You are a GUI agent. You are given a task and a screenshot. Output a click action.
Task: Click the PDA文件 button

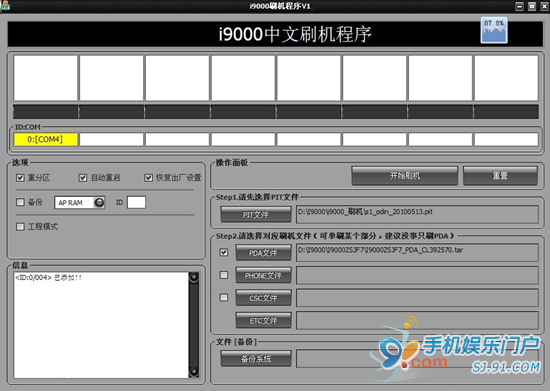tap(263, 252)
